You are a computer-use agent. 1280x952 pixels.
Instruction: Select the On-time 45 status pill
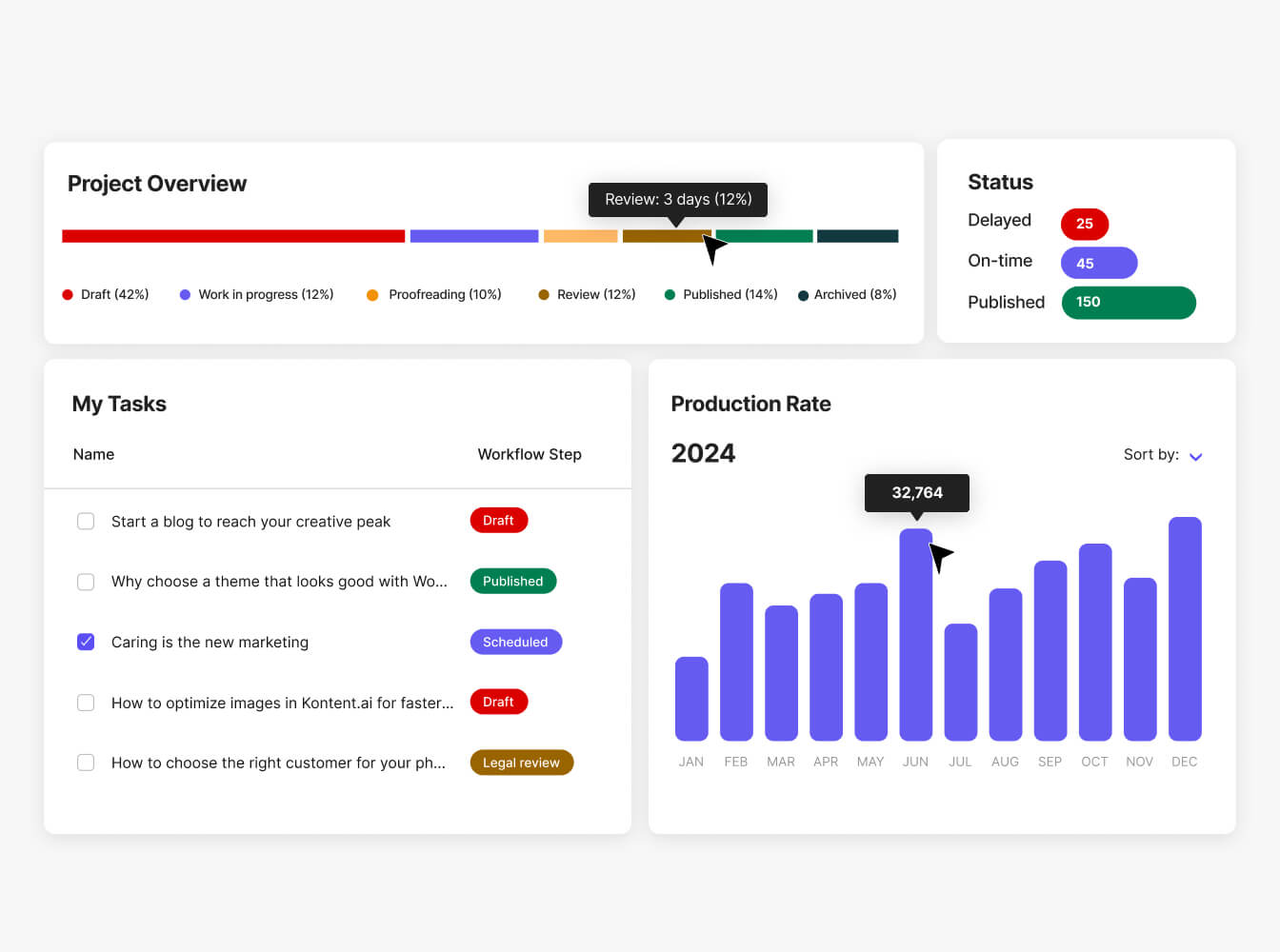[1098, 263]
